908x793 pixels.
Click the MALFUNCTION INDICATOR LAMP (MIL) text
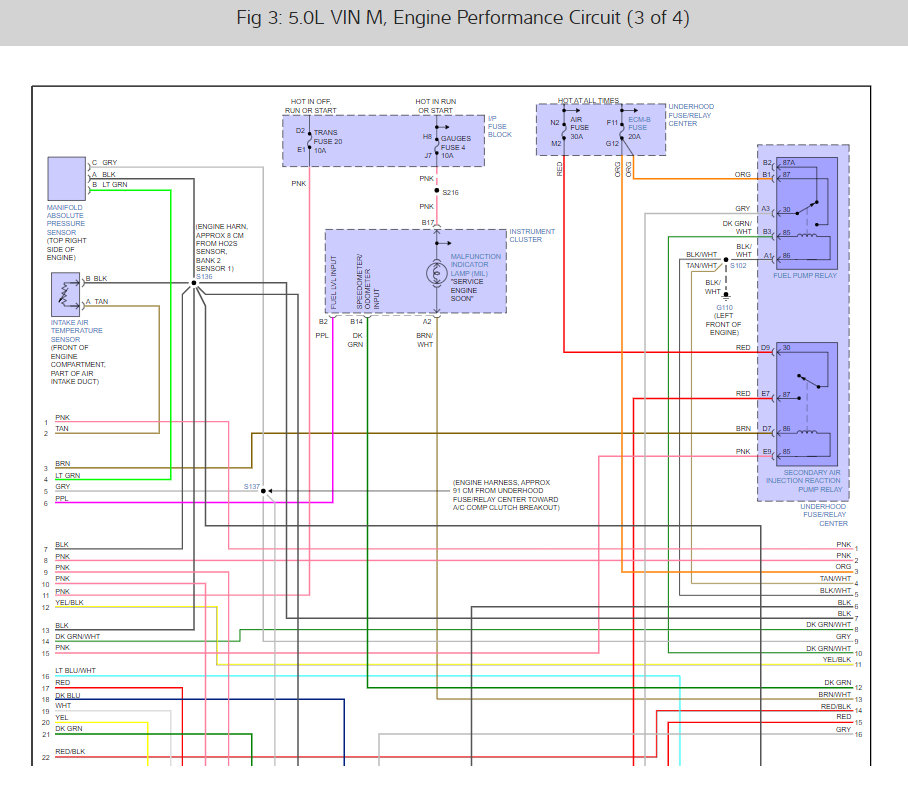pos(475,265)
